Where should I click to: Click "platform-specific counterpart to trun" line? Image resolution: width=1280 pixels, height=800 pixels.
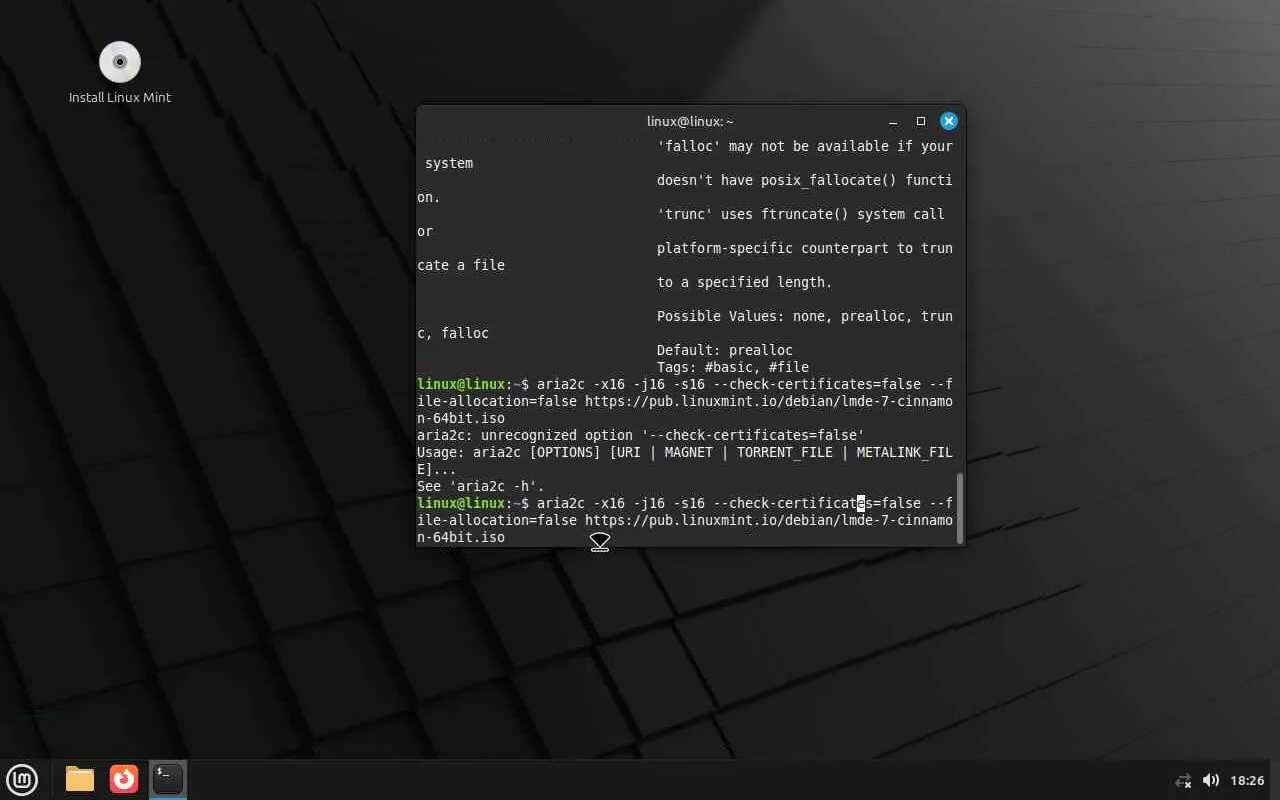click(x=805, y=248)
